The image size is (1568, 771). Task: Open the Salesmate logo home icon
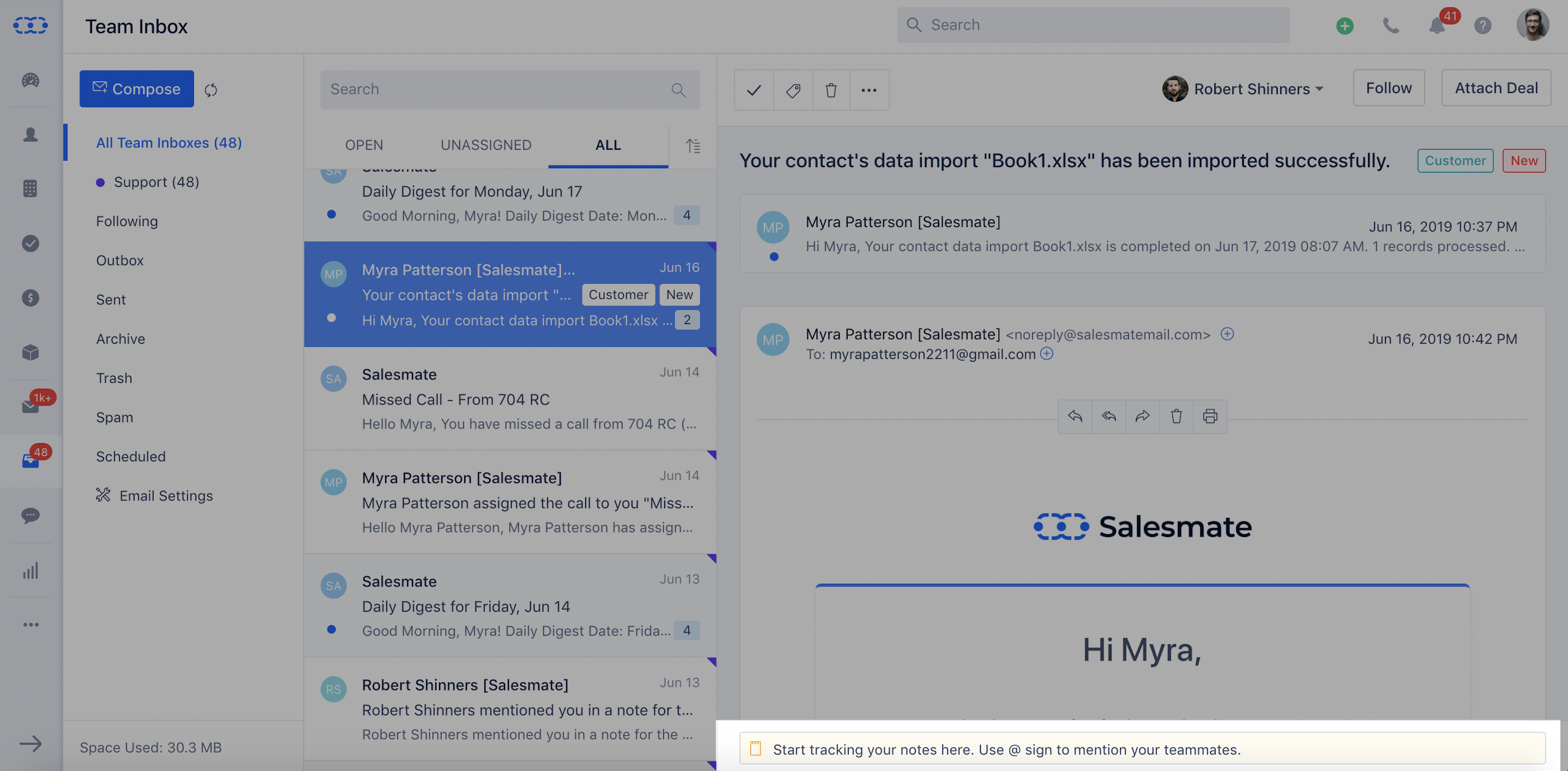click(x=31, y=26)
